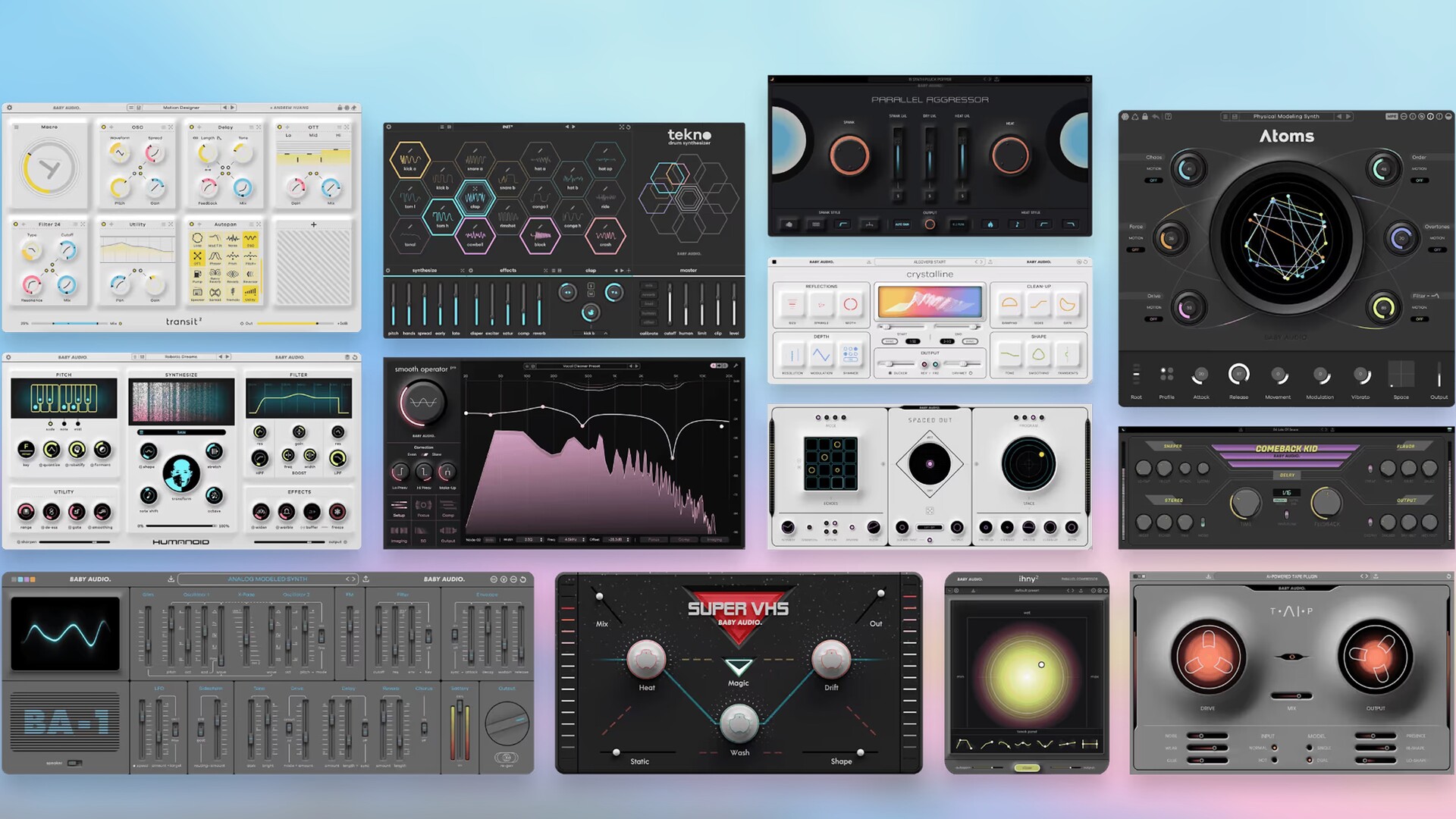The width and height of the screenshot is (1456, 819).
Task: Select the Phaser module icon in Transit's Autopan picker
Action: pyautogui.click(x=215, y=258)
